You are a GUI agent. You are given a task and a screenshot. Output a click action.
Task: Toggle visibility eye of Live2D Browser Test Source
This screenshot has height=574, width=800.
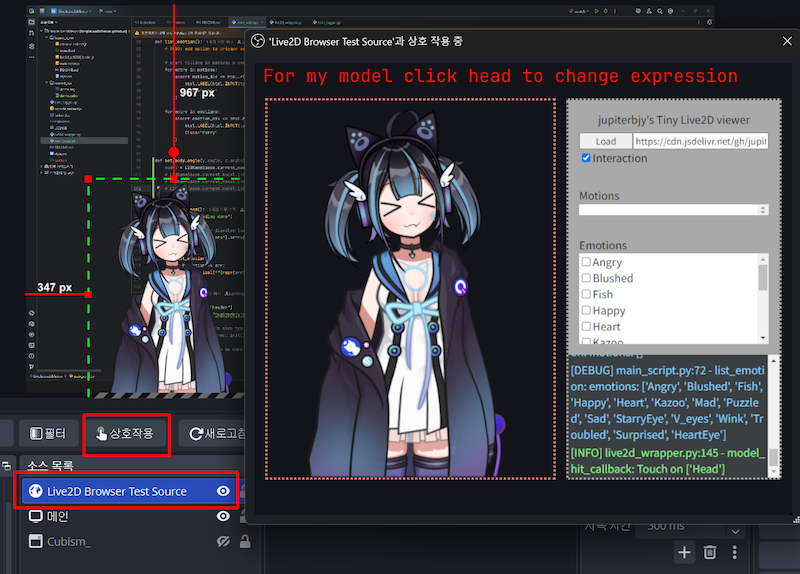point(224,491)
